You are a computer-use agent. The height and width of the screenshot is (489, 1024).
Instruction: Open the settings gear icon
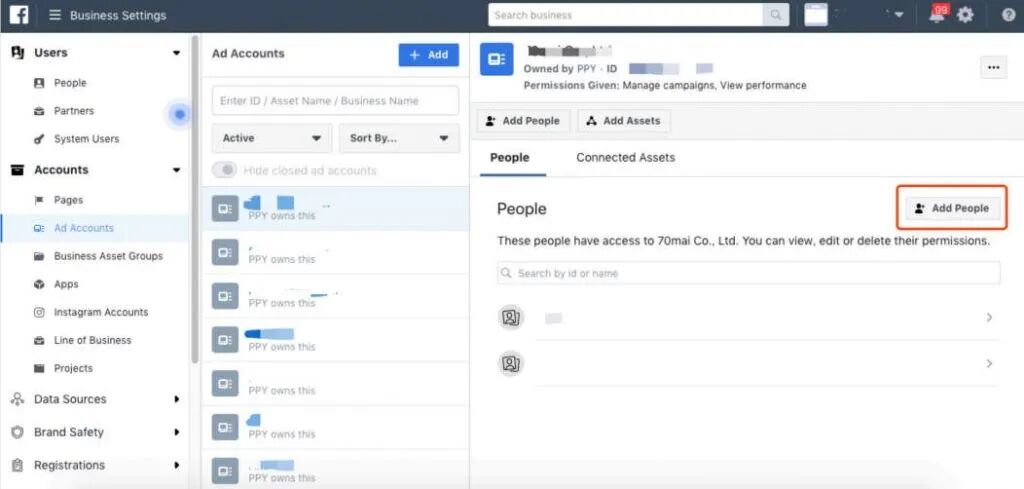click(965, 15)
